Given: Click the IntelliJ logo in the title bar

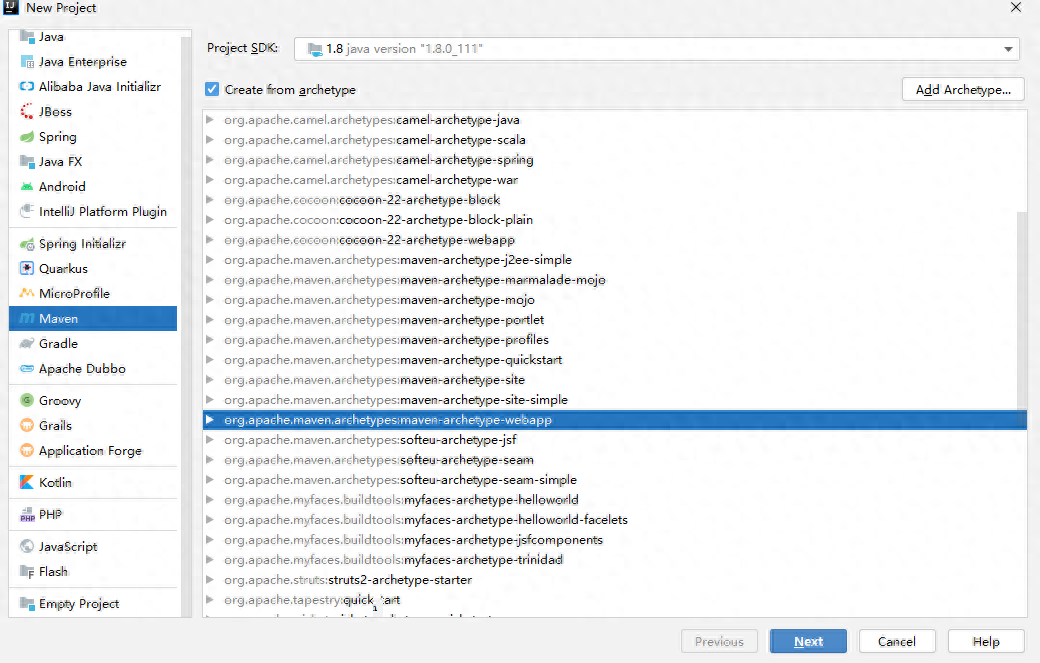Looking at the screenshot, I should point(11,7).
